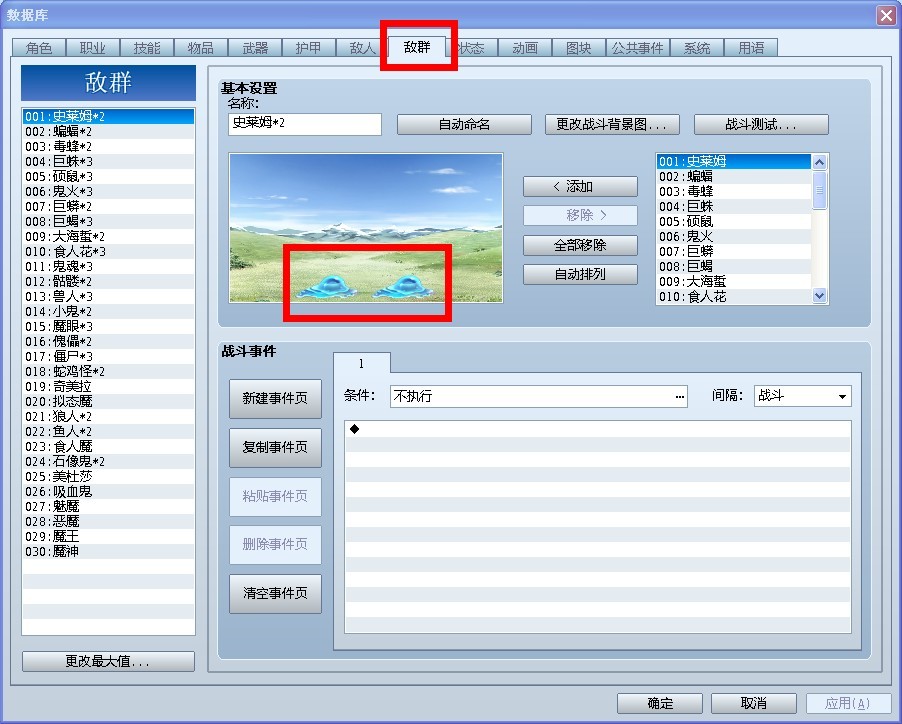
Task: Select troop 021:狼人*2
Action: (x=108, y=416)
